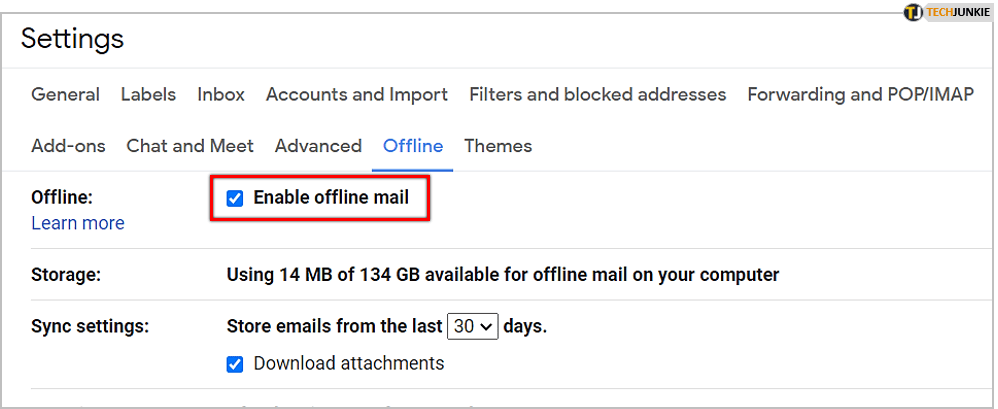Open the sync days dropdown showing 30
This screenshot has height=409, width=998.
[473, 326]
